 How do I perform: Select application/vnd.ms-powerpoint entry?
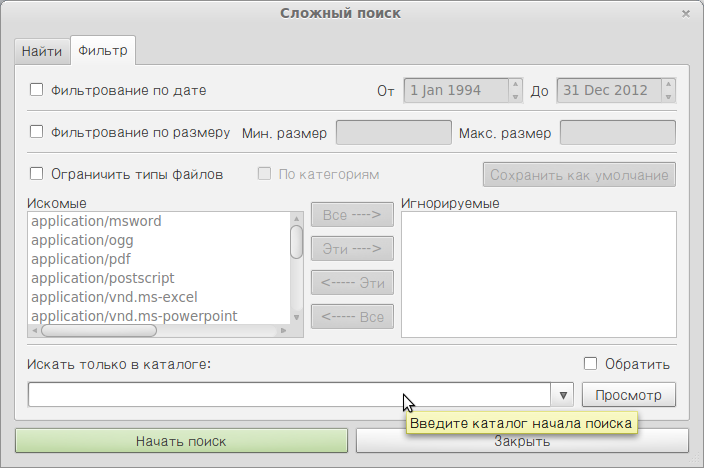pos(159,316)
